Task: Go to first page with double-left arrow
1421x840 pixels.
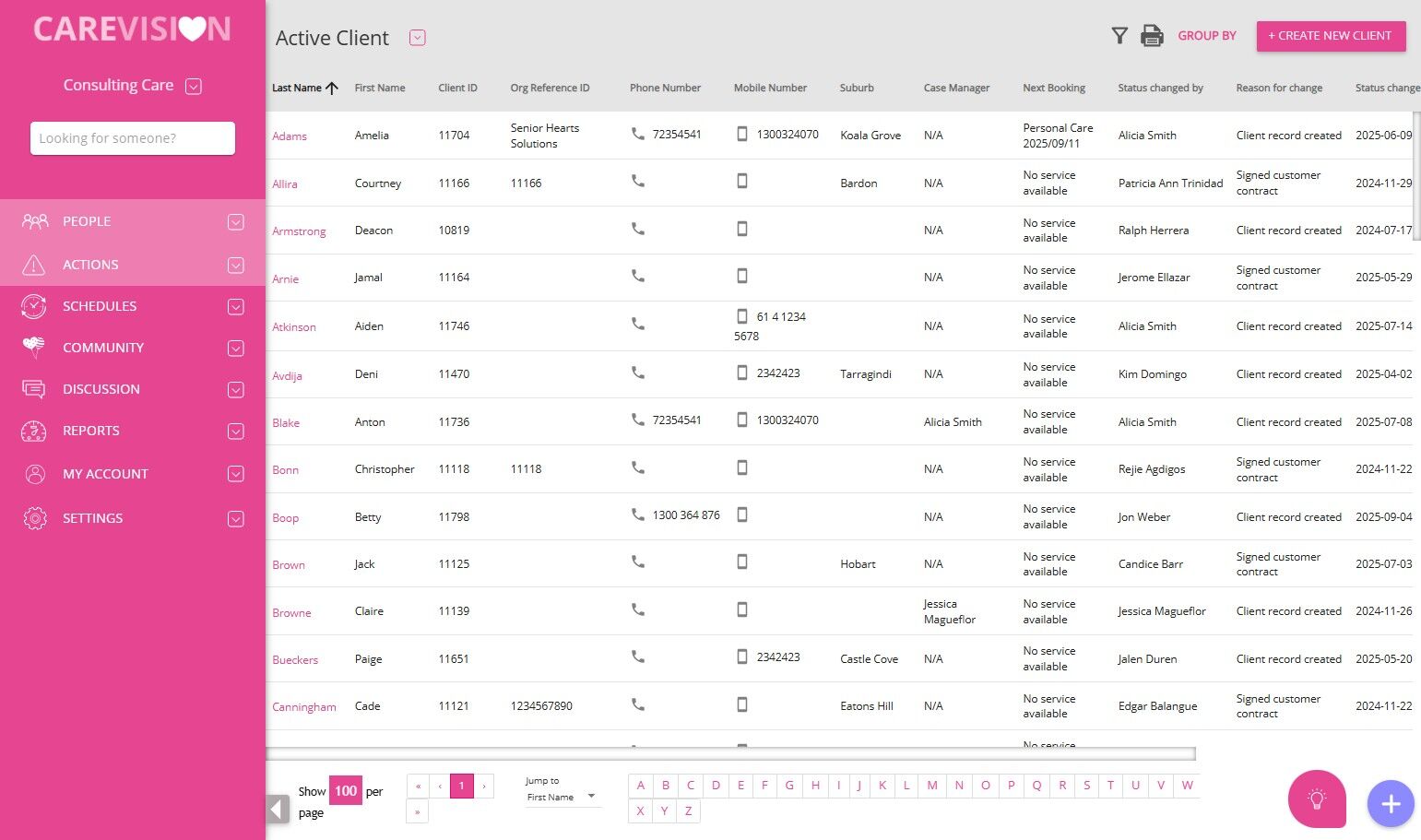Action: click(418, 787)
